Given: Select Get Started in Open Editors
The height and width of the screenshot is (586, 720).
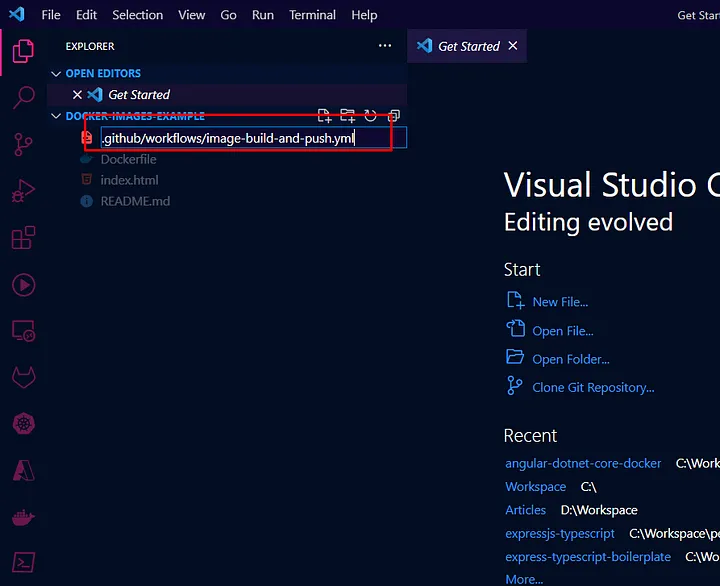Looking at the screenshot, I should [x=227, y=95].
